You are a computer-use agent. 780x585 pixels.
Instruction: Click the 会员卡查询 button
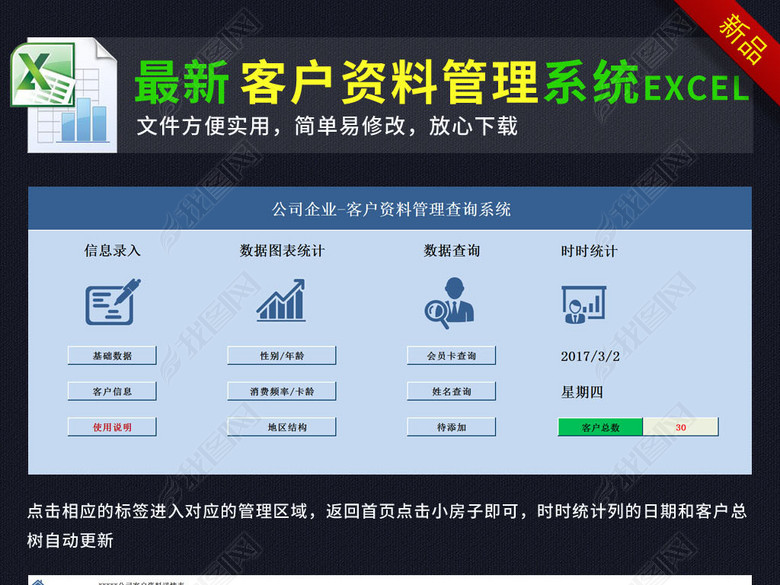[x=452, y=356]
